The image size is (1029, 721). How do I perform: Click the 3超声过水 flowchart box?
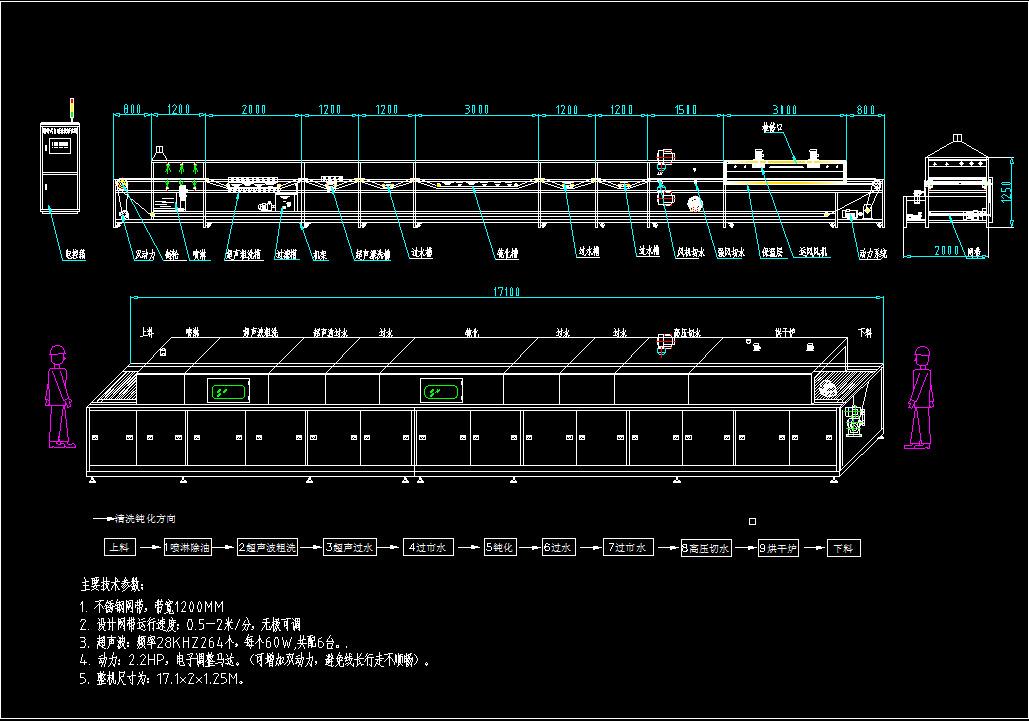point(350,548)
